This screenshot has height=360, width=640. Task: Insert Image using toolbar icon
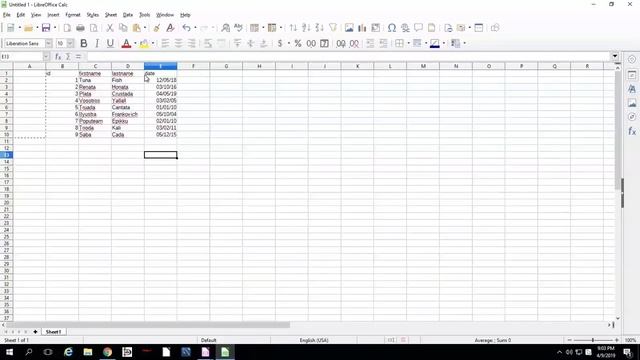point(349,28)
